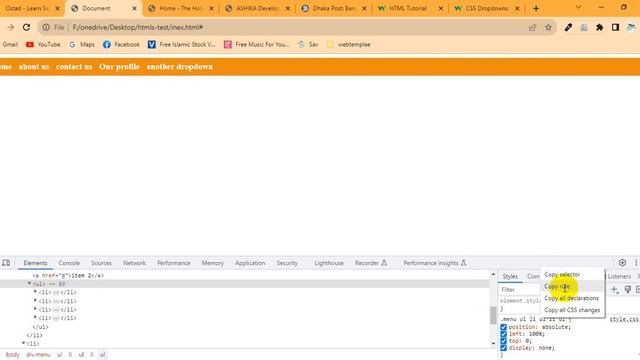Select the Styles sidebar tab
Image resolution: width=640 pixels, height=360 pixels.
510,276
